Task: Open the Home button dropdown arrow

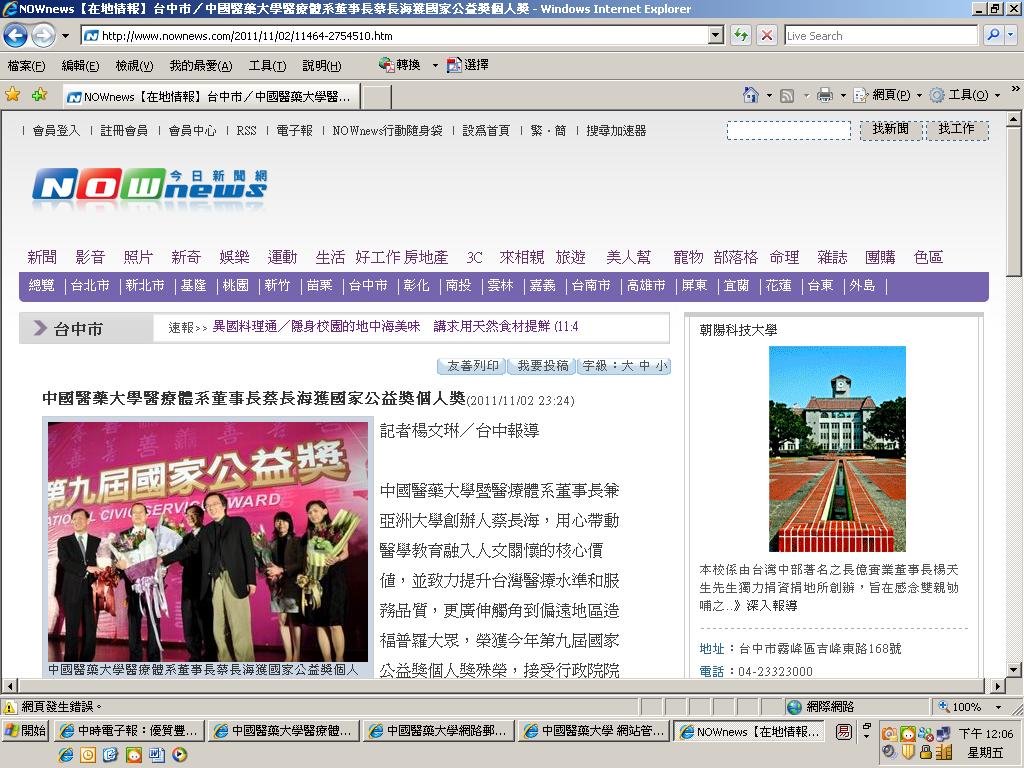Action: point(769,95)
